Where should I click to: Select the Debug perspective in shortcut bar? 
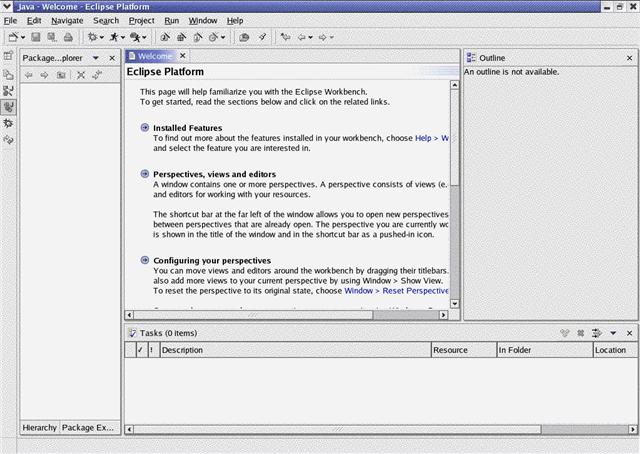point(9,123)
